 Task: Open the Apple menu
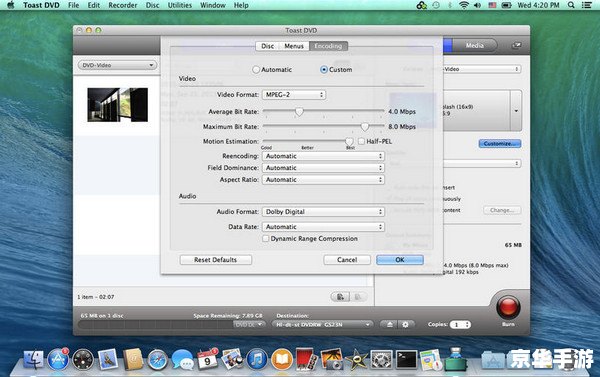(11, 5)
